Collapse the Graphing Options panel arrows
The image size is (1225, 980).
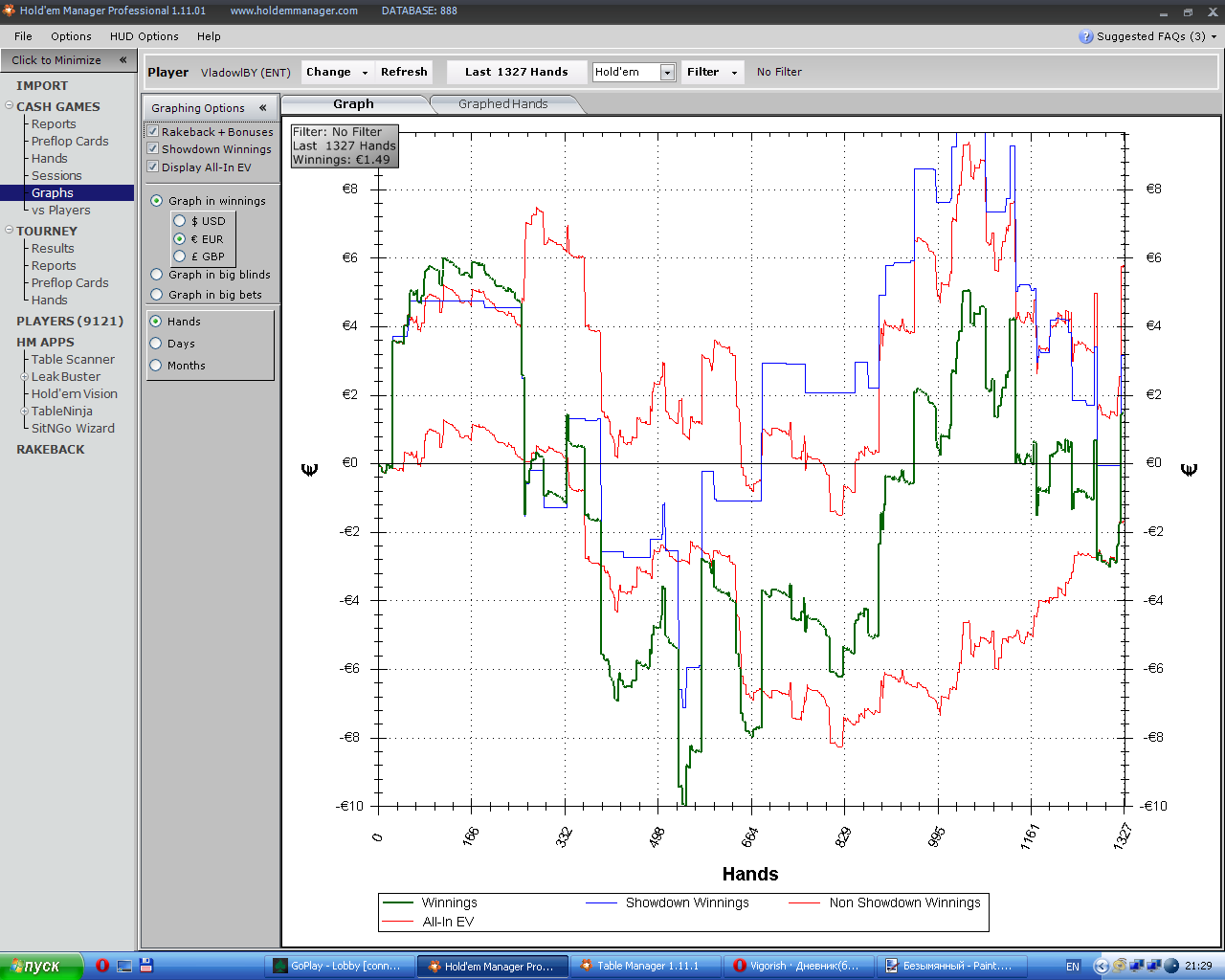pos(262,108)
